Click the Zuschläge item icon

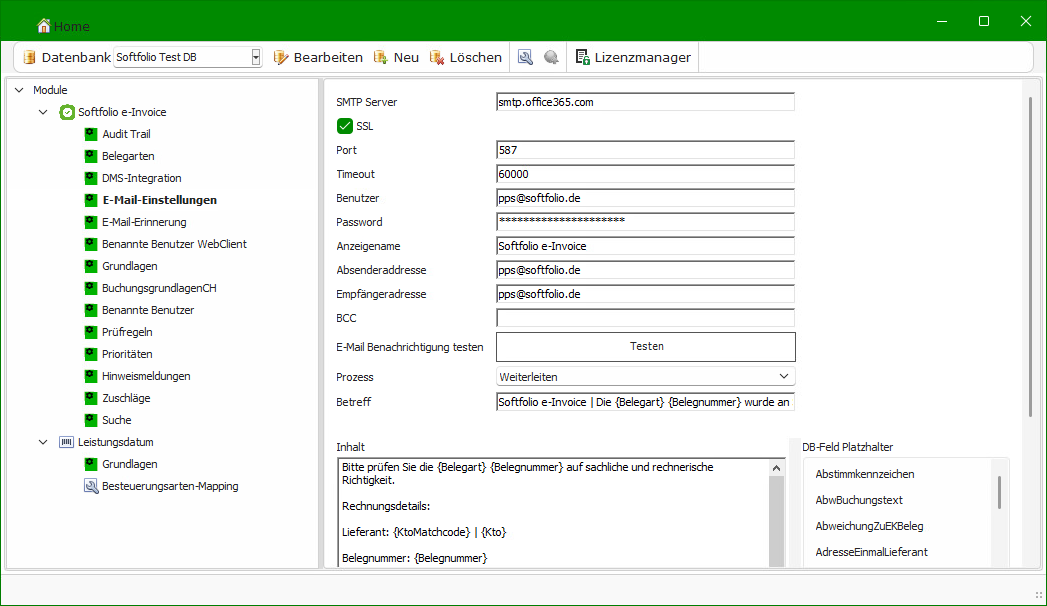pyautogui.click(x=91, y=398)
